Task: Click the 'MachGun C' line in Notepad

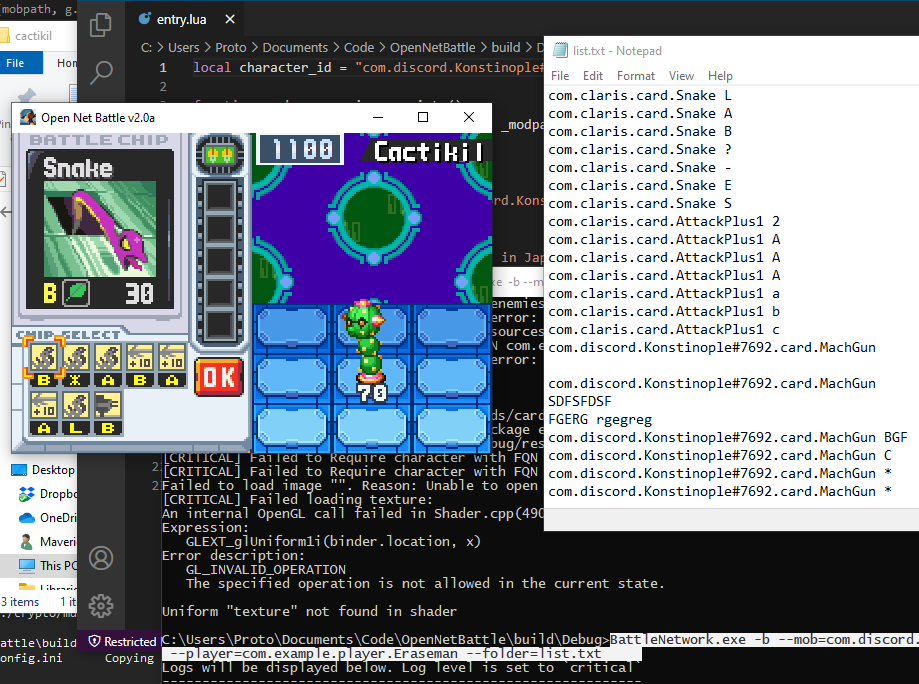Action: click(x=720, y=455)
